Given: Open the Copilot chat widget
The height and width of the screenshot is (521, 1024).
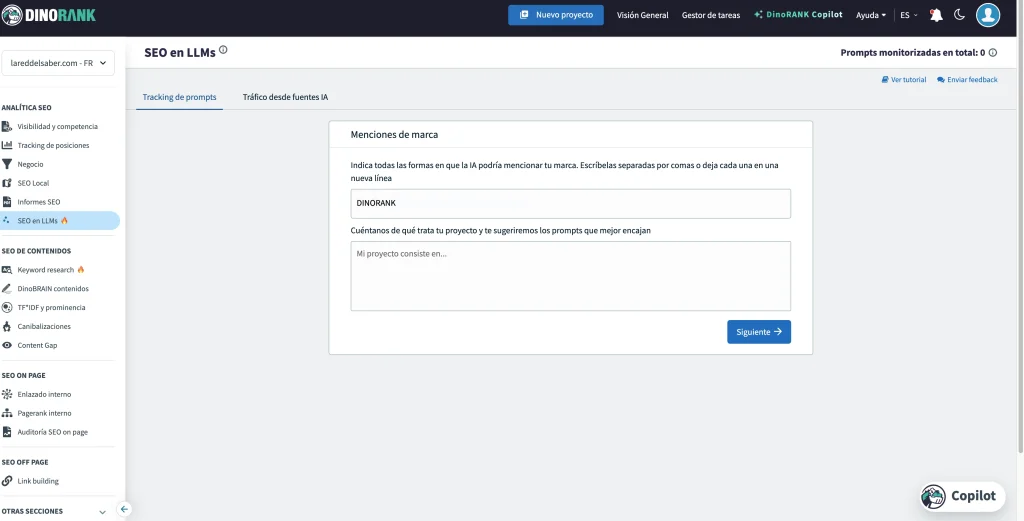Looking at the screenshot, I should [x=961, y=496].
